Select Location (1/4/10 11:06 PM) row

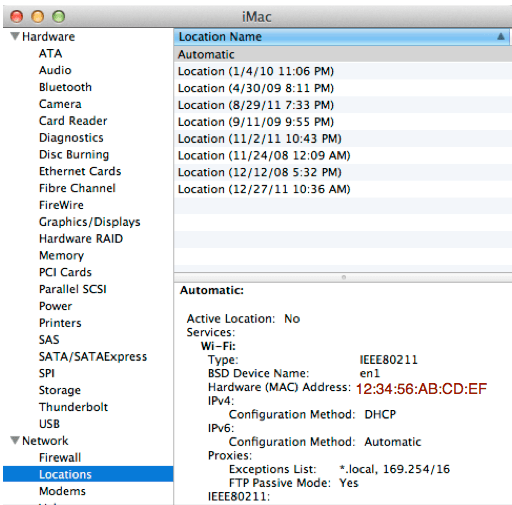(x=343, y=71)
